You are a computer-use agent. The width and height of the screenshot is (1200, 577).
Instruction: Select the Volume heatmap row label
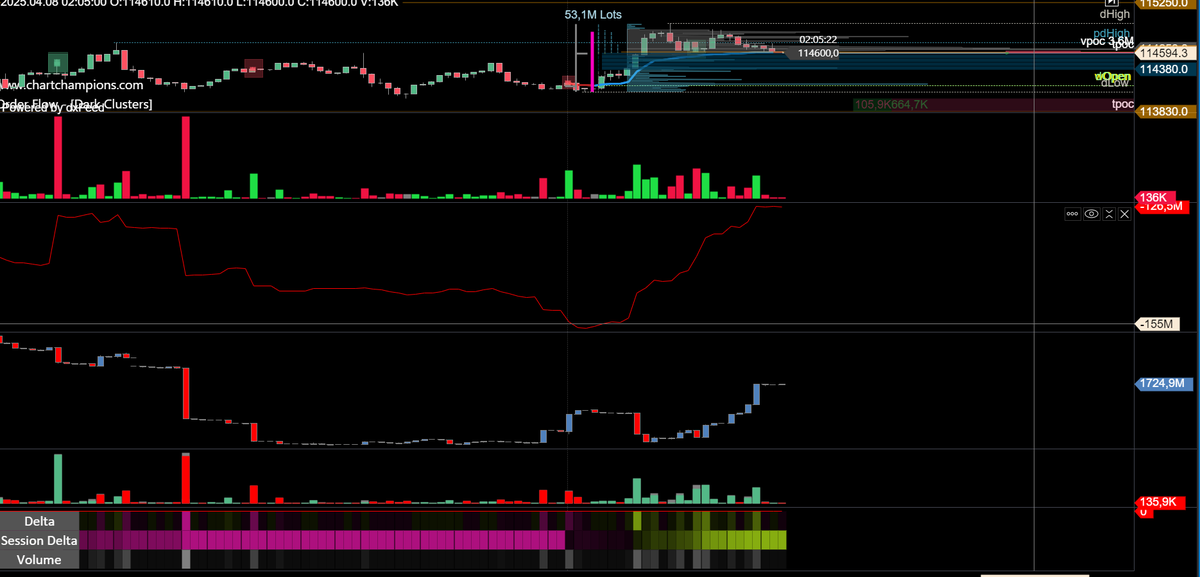[38, 559]
